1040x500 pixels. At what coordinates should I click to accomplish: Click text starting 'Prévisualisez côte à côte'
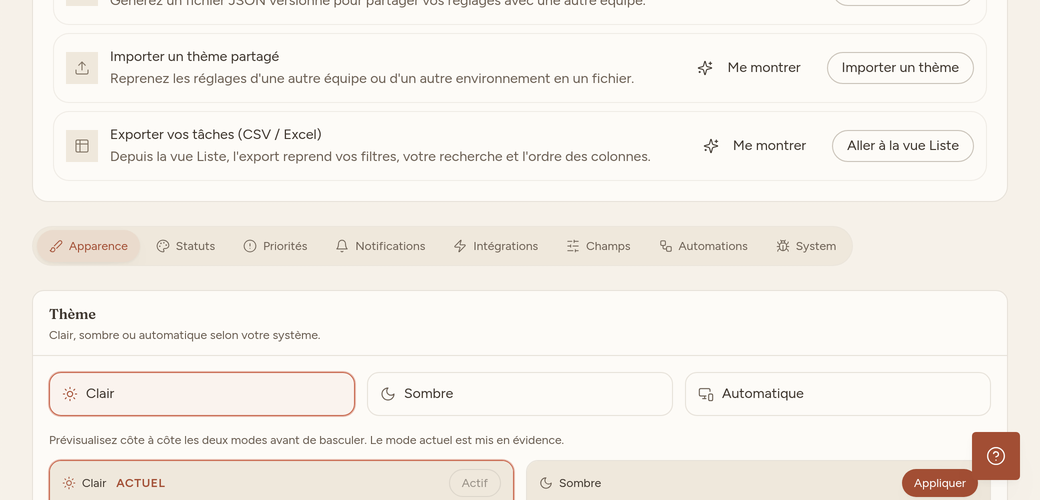306,440
